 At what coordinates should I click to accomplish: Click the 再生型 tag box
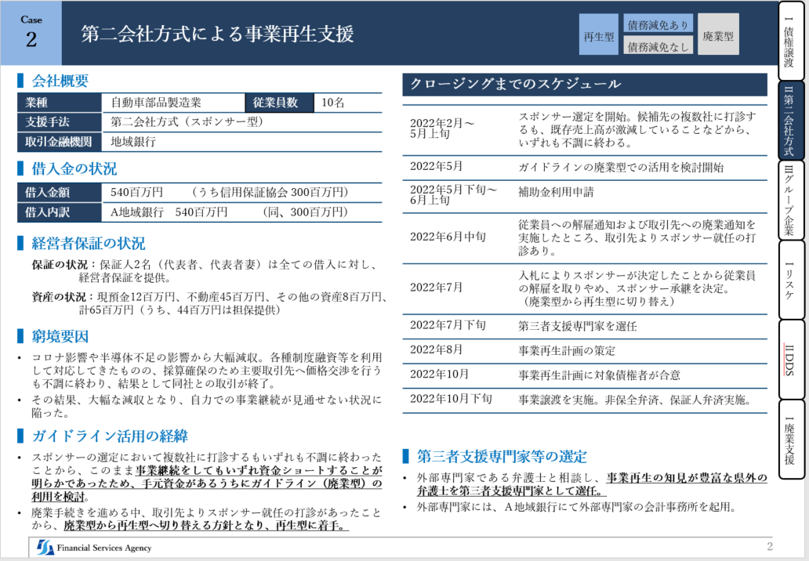click(598, 35)
